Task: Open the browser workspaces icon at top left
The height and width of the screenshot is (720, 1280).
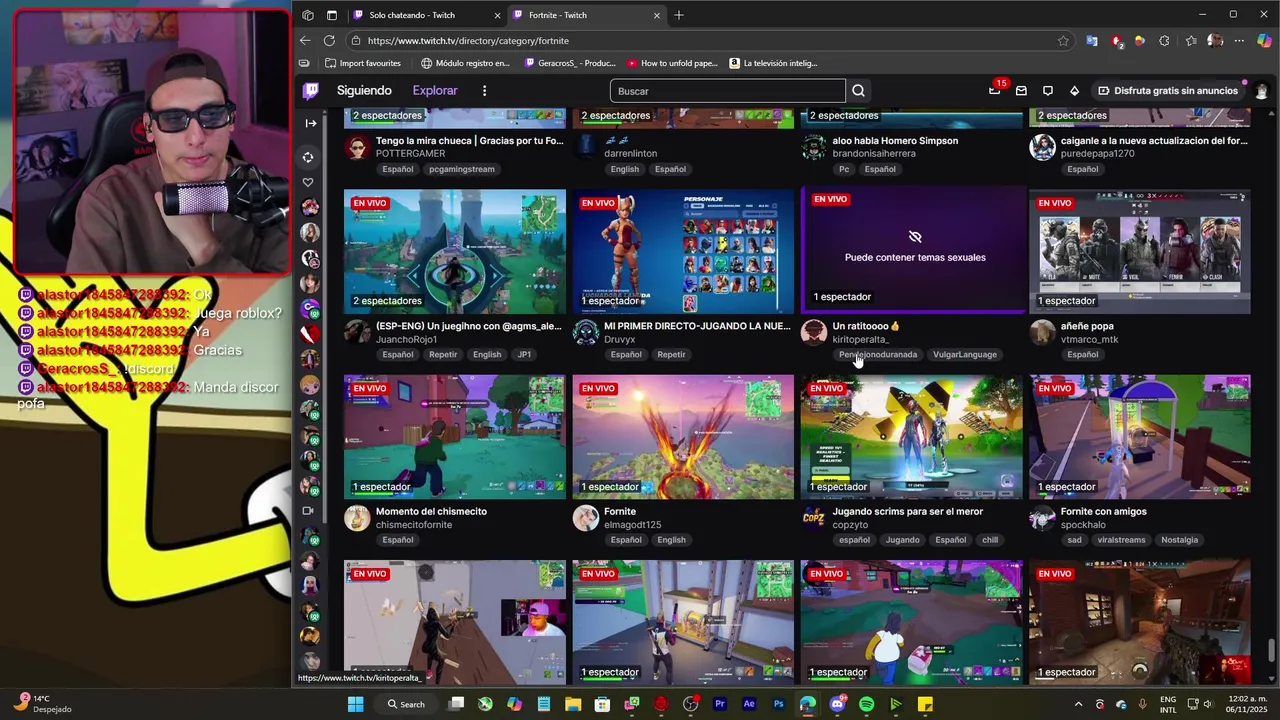Action: [x=308, y=15]
